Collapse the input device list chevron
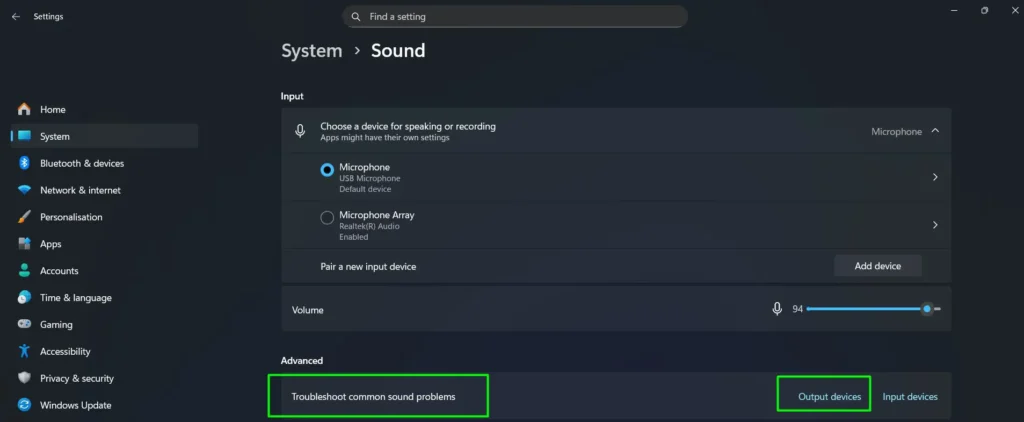This screenshot has width=1024, height=422. (x=935, y=131)
